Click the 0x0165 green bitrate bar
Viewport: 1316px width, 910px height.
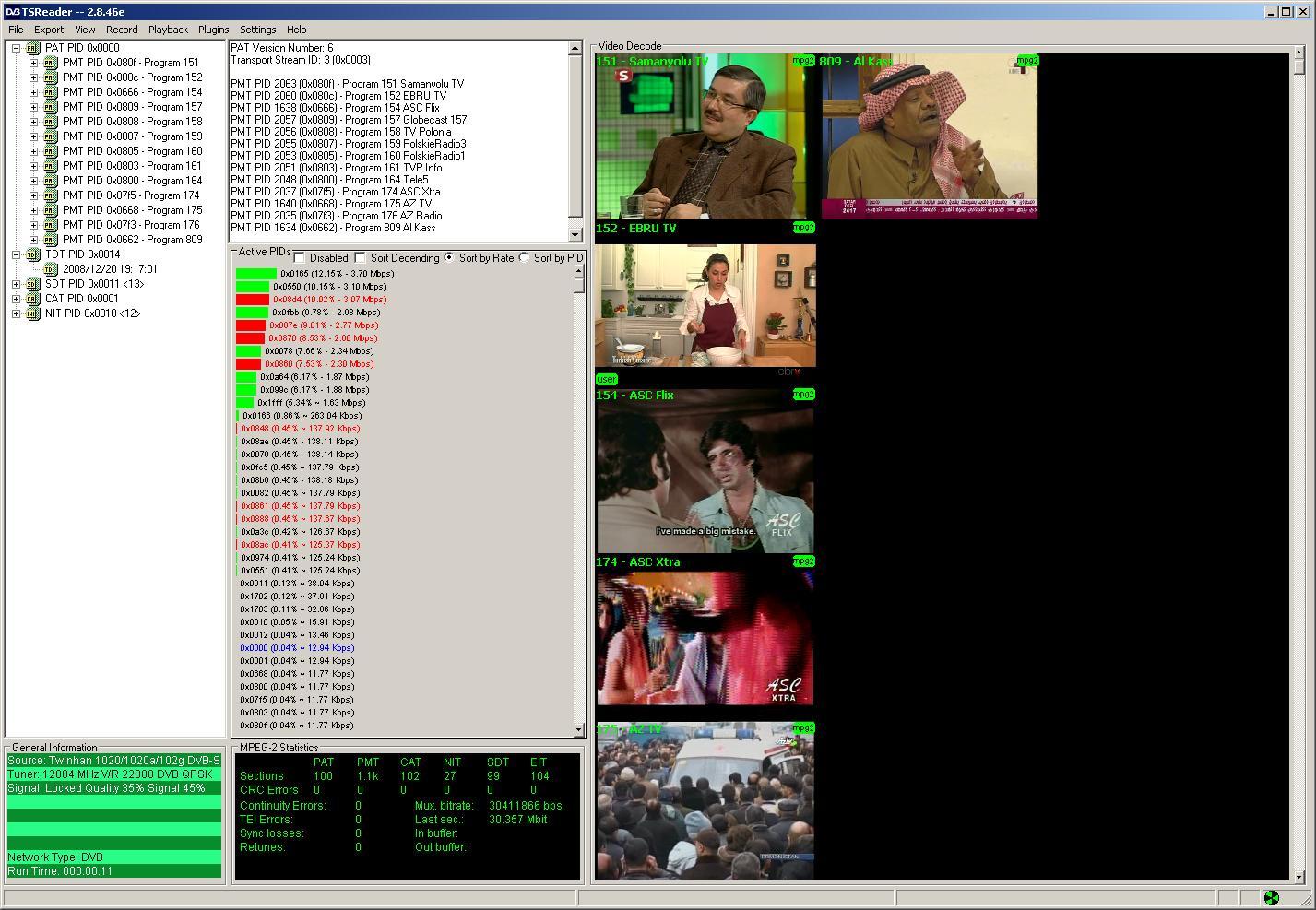[x=256, y=274]
